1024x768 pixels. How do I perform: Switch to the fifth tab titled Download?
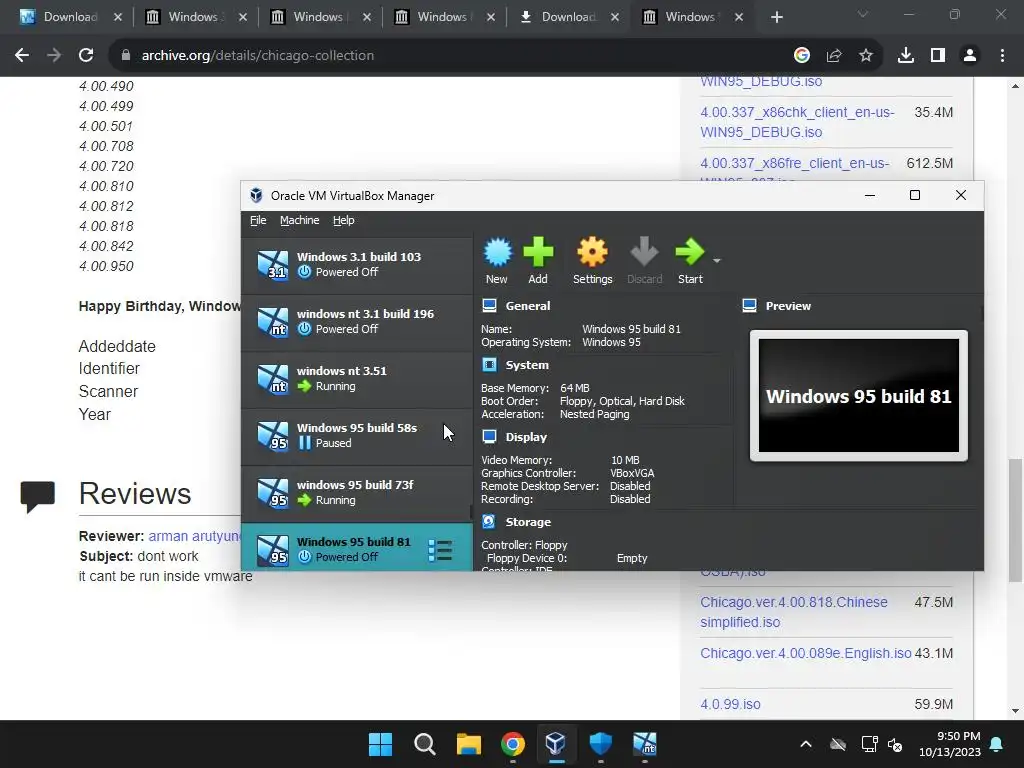568,17
